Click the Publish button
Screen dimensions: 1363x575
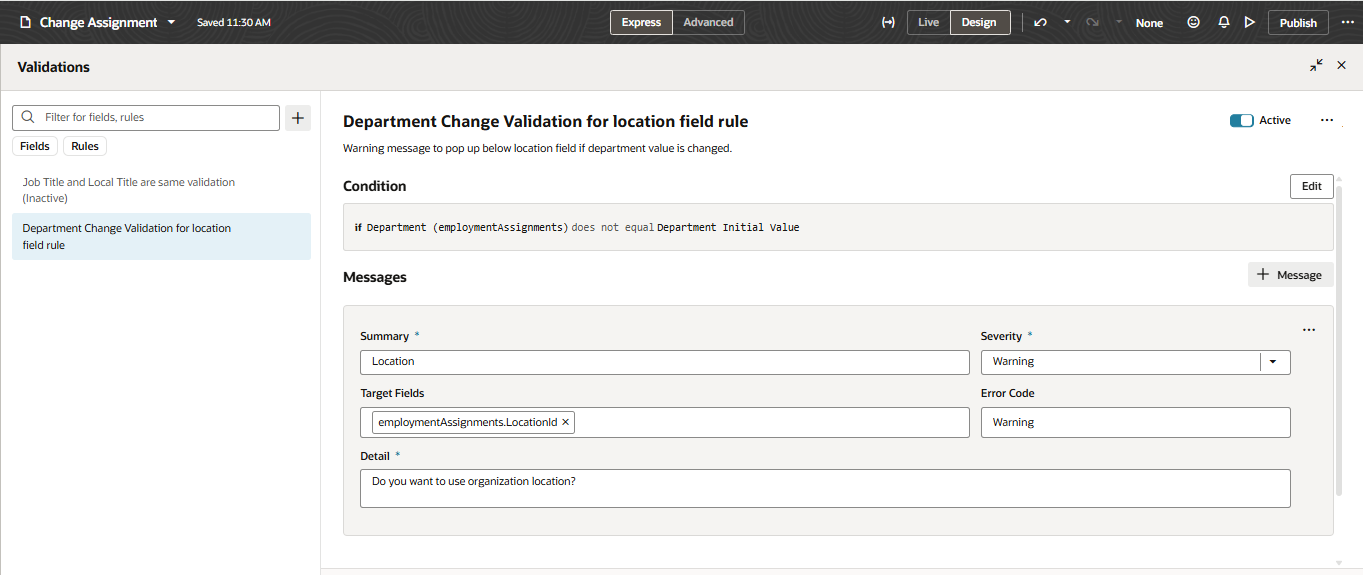[1298, 22]
